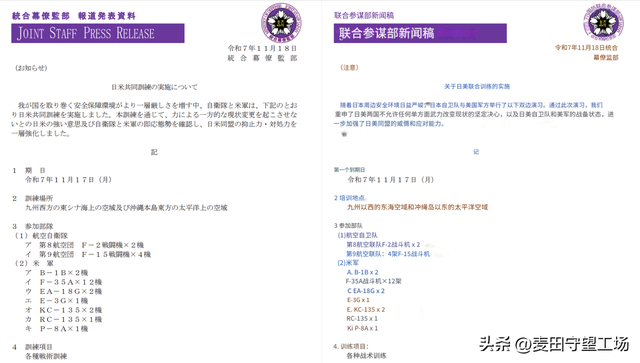Select the line "九州西方の東シナ海上の空域及び沖縄本島東方の太平洋上の空域"
Image resolution: width=640 pixels, height=363 pixels.
[126, 208]
